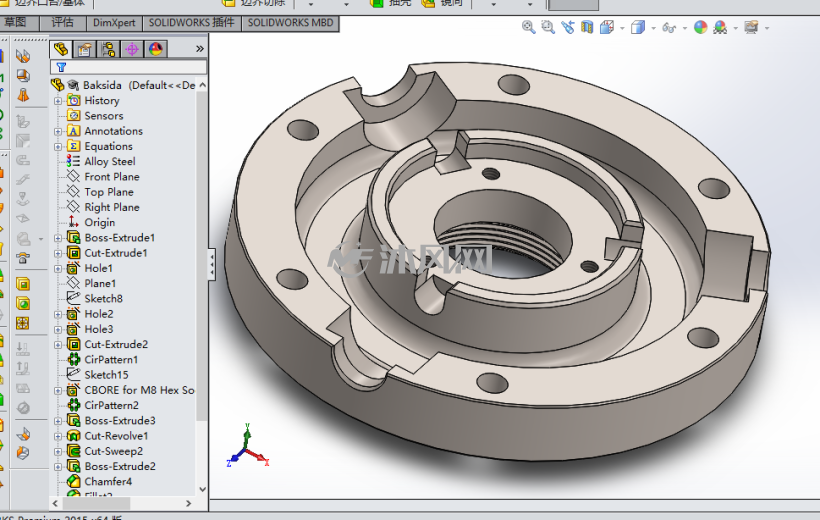
Task: Click the feature tree filter field
Action: click(129, 67)
